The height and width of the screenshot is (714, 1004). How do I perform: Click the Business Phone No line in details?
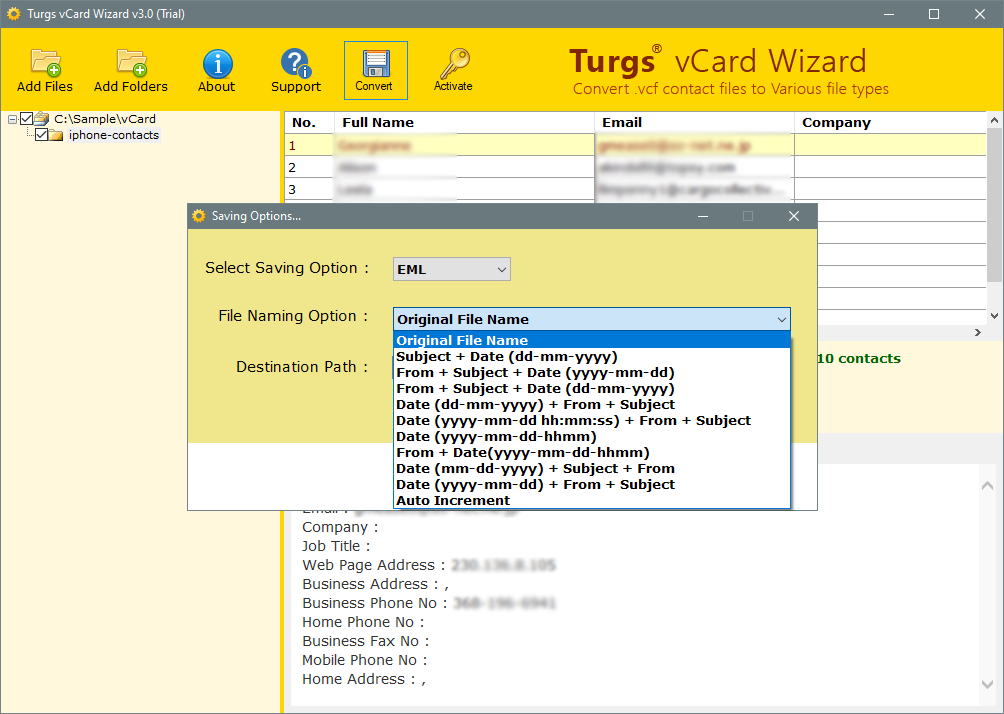tap(429, 603)
